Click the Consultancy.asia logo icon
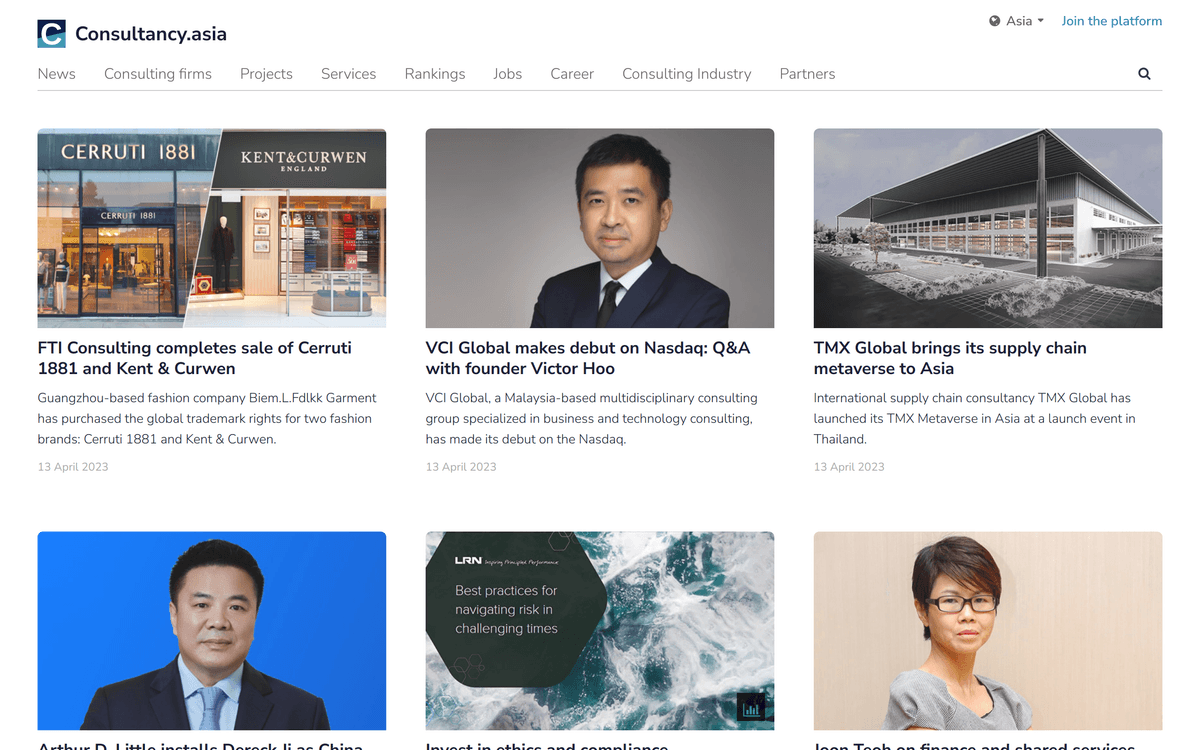This screenshot has height=750, width=1200. click(x=51, y=34)
